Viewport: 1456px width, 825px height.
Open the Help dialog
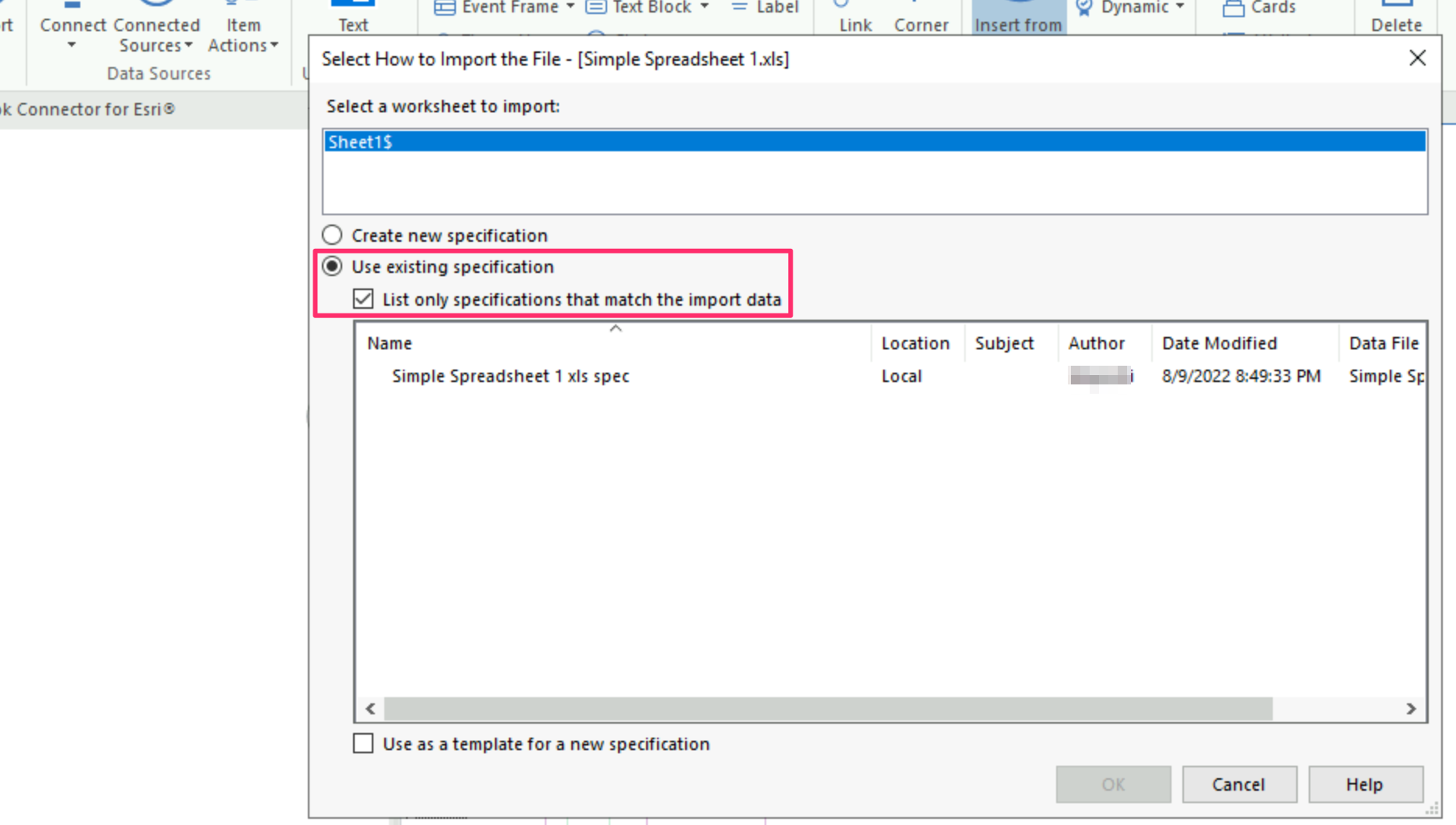[1365, 784]
